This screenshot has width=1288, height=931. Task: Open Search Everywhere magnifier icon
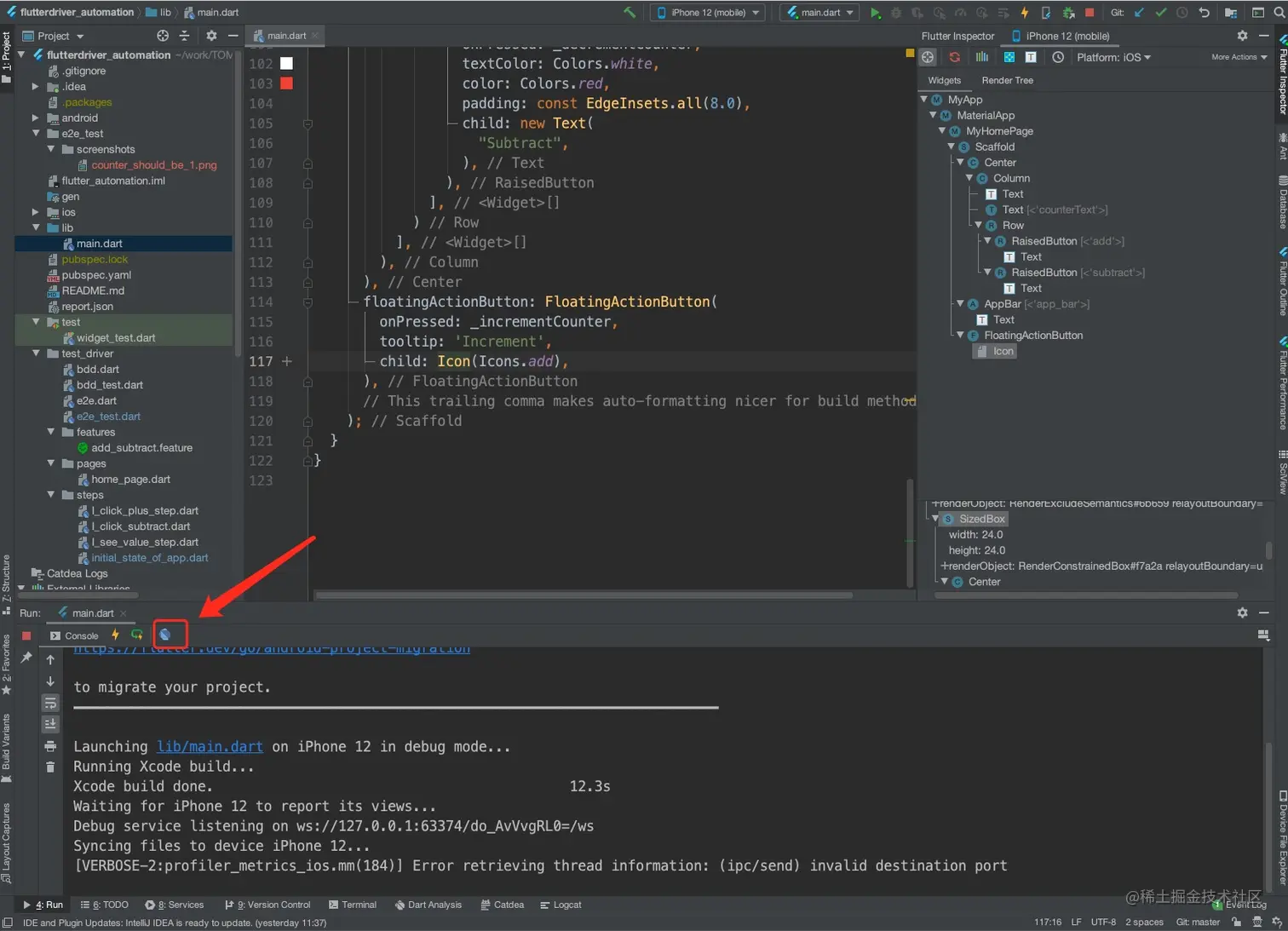coord(1279,13)
